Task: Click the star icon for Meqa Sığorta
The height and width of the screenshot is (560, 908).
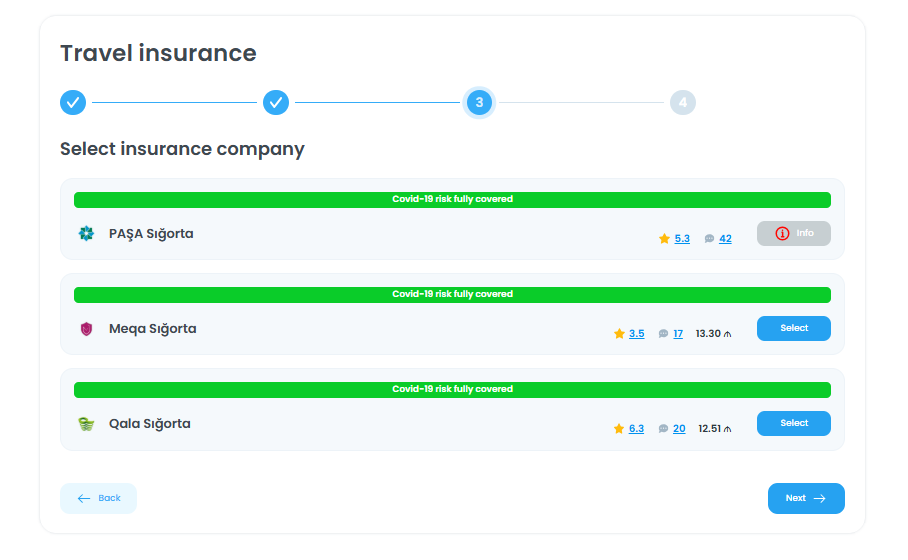Action: 619,334
